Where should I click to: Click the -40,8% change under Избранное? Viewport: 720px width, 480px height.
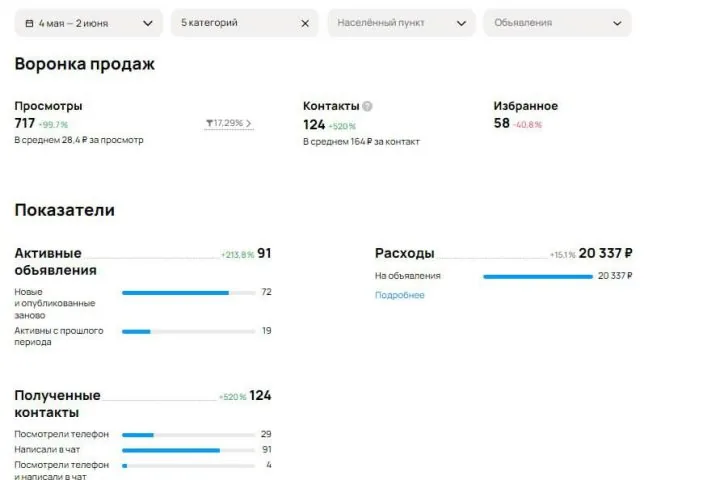pos(528,124)
